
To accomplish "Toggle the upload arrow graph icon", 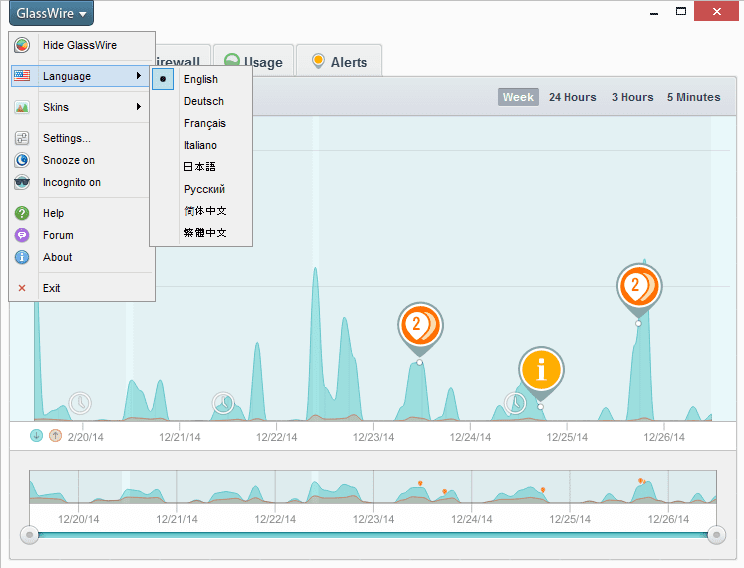I will click(56, 435).
